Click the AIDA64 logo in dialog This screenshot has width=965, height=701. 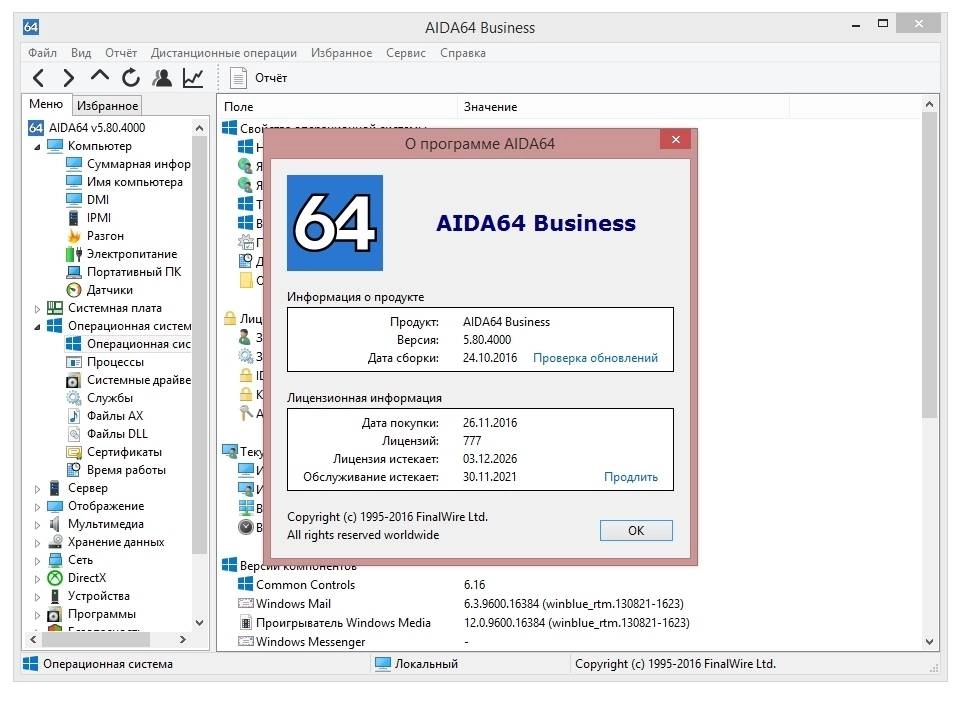point(335,223)
